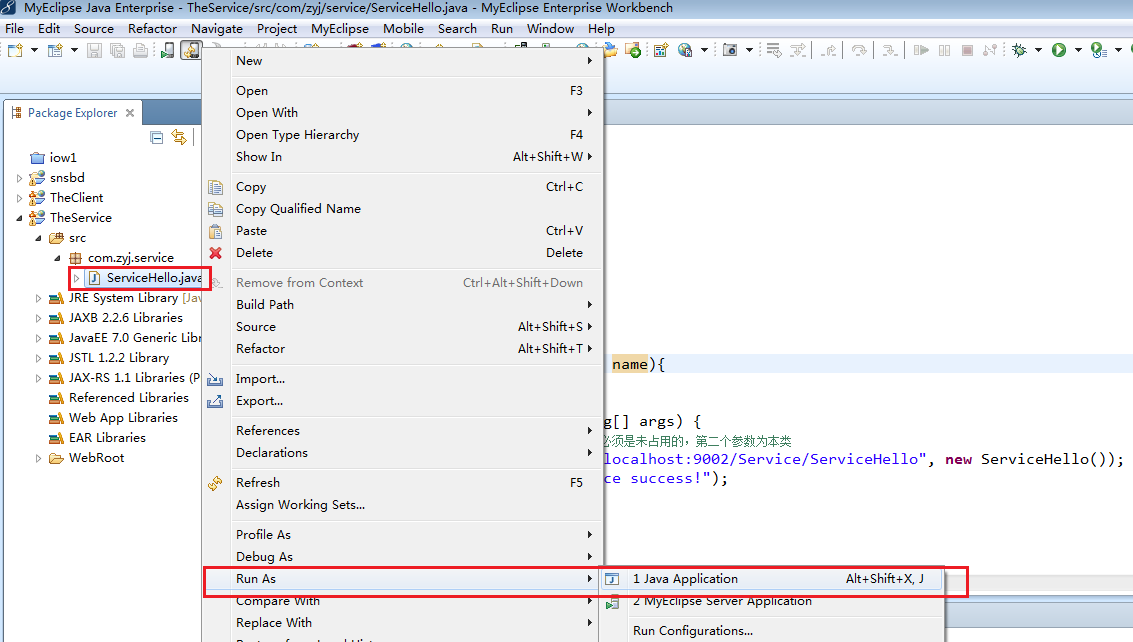The width and height of the screenshot is (1133, 642).
Task: Choose Refresh in context menu
Action: [x=403, y=483]
